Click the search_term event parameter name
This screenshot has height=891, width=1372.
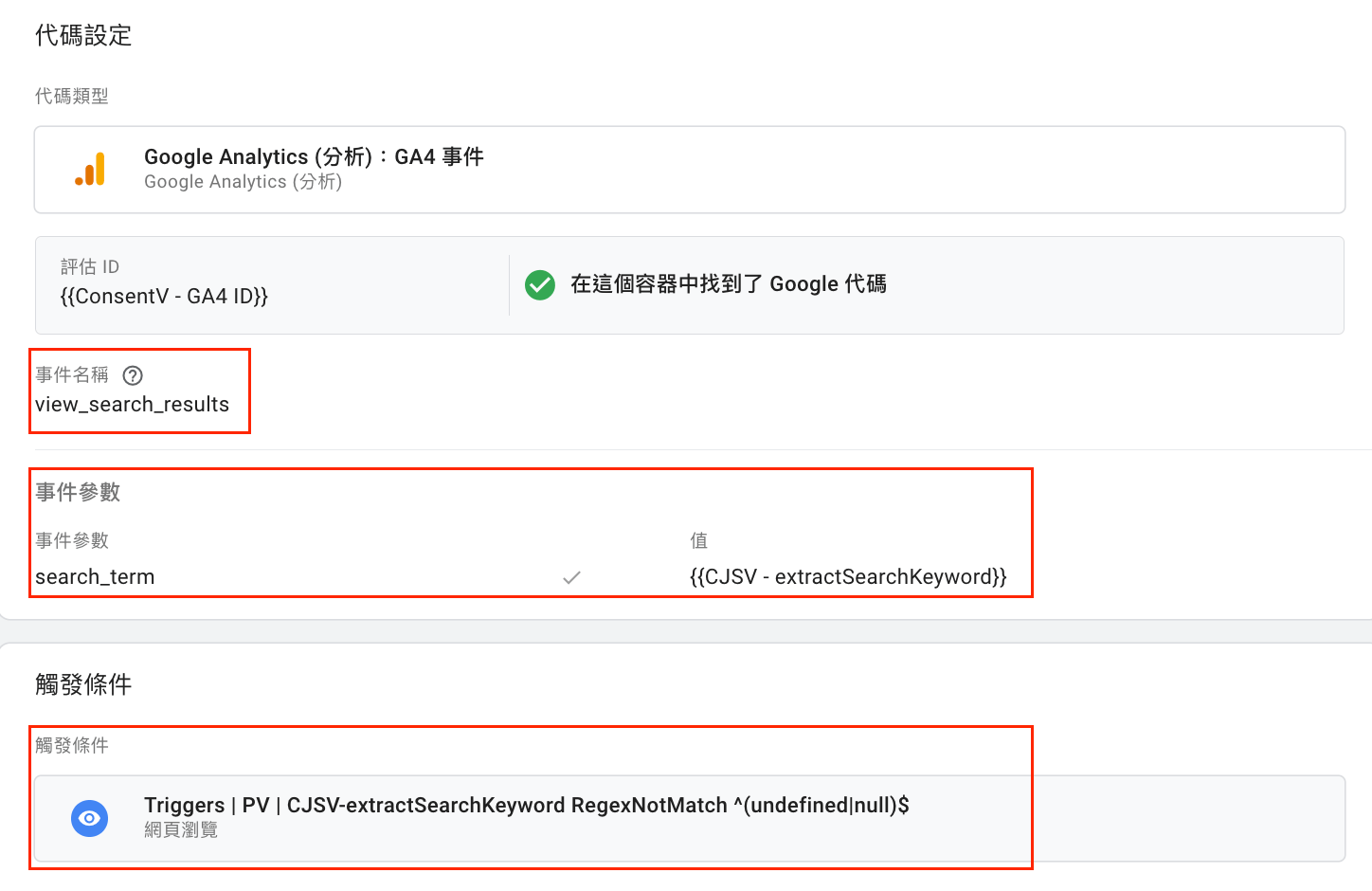pyautogui.click(x=95, y=577)
